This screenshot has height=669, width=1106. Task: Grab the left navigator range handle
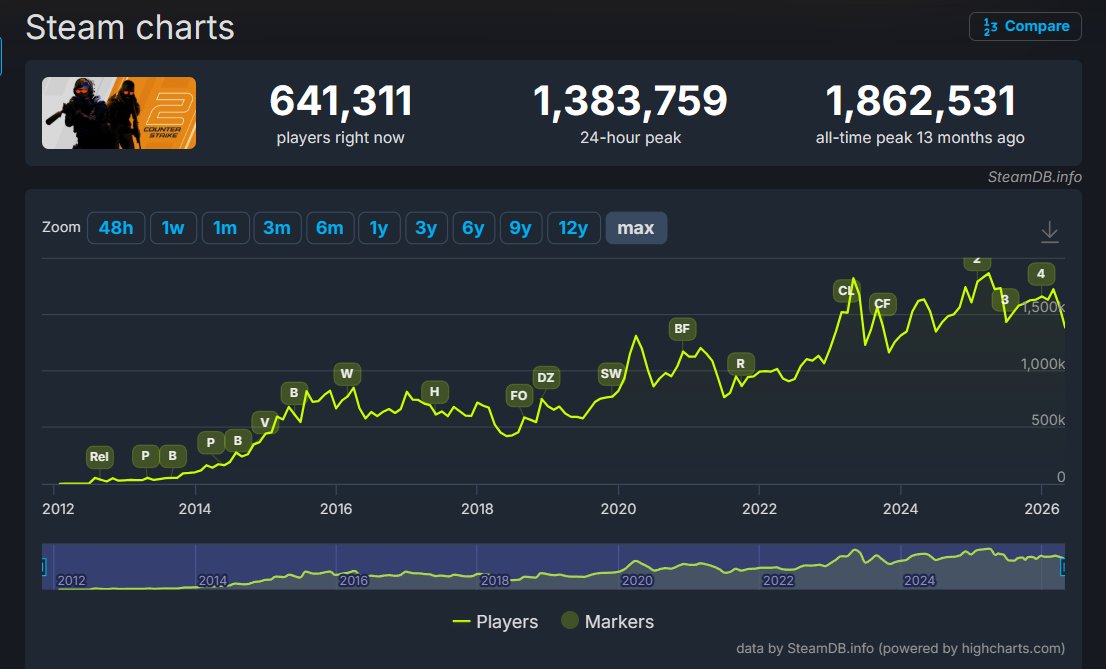coord(44,567)
